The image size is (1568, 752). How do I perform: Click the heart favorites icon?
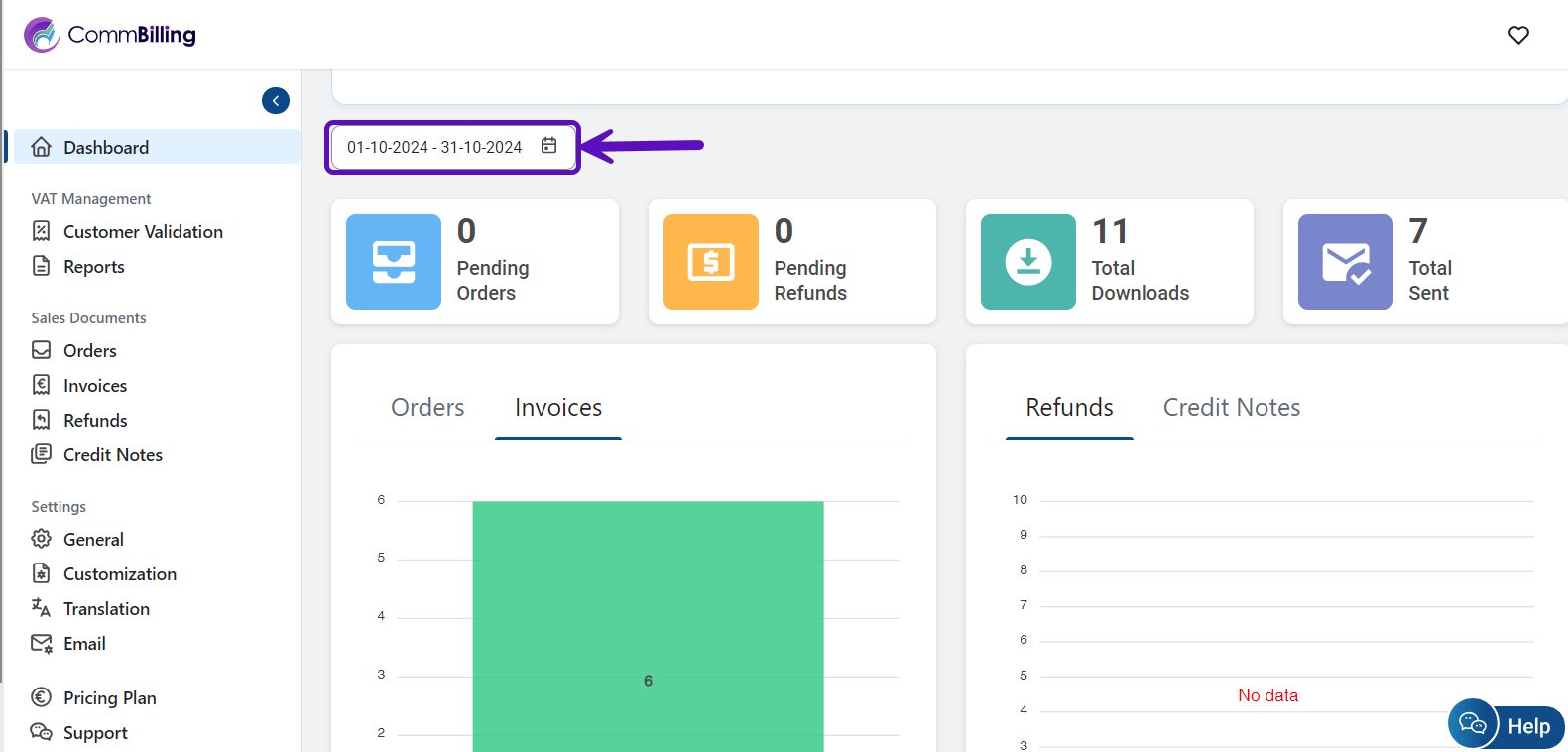(1517, 35)
